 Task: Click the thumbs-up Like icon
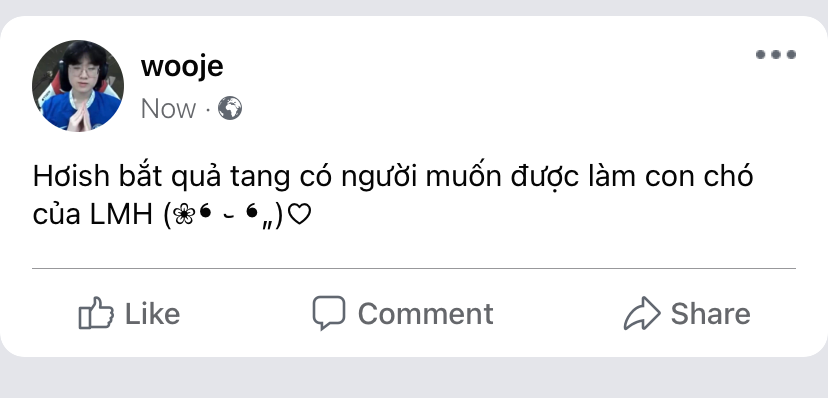pos(96,313)
